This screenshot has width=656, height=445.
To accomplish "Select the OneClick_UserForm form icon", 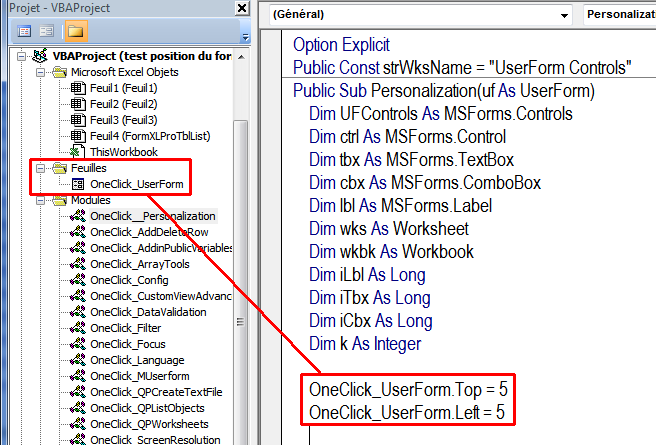I will point(78,185).
